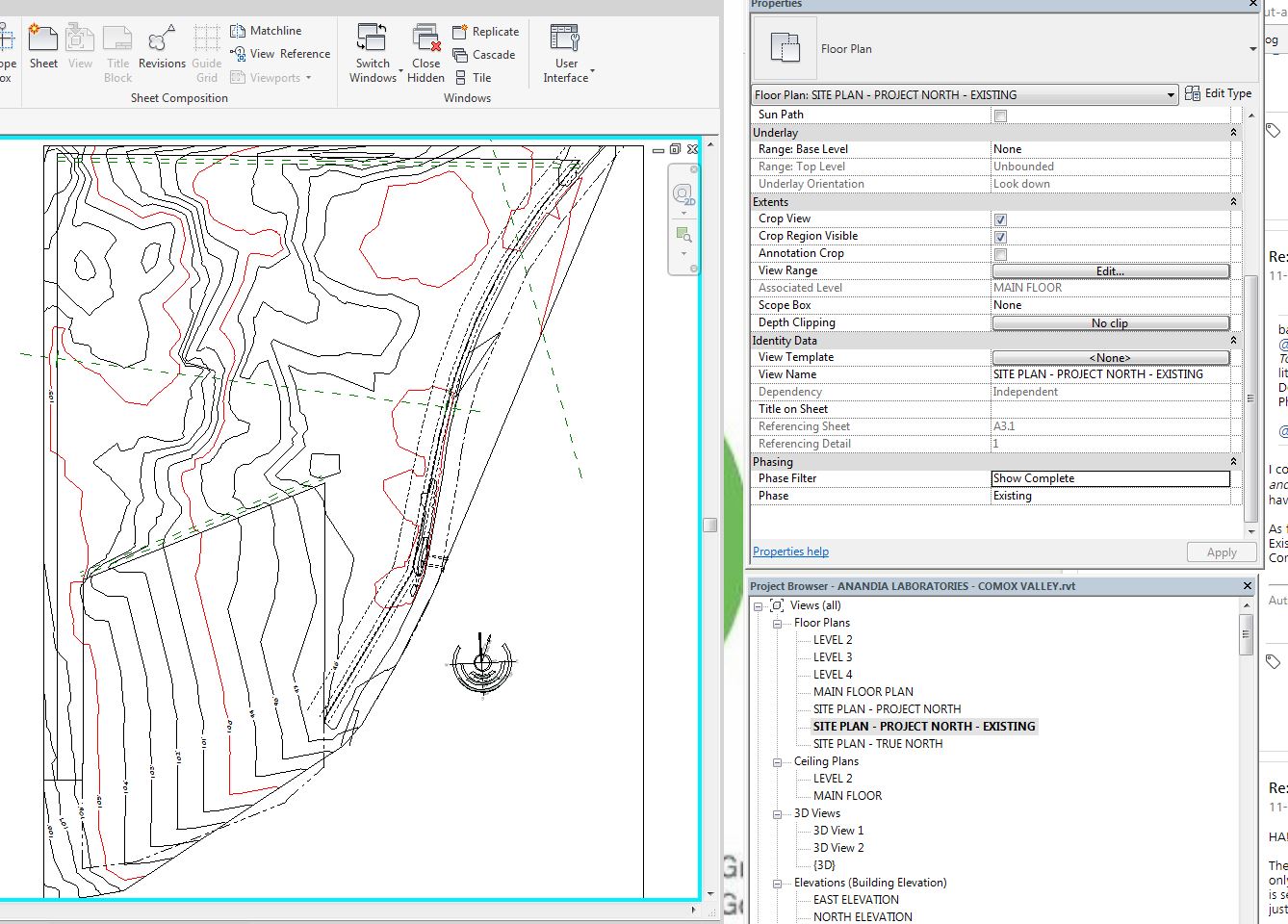
Task: Click the Matchline tool
Action: click(x=266, y=31)
